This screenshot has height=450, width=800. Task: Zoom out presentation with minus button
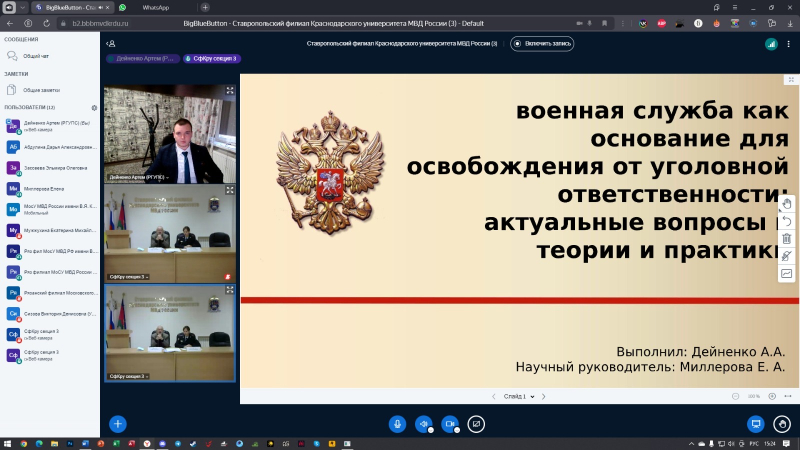(x=735, y=396)
